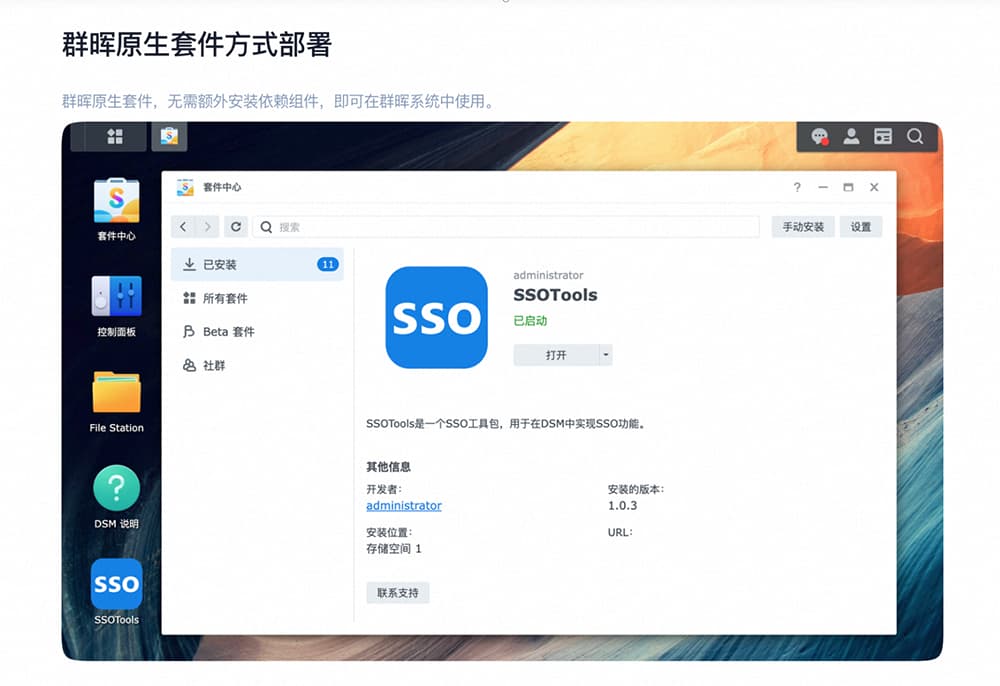
Task: Select Beta 套件 in the sidebar
Action: point(257,332)
